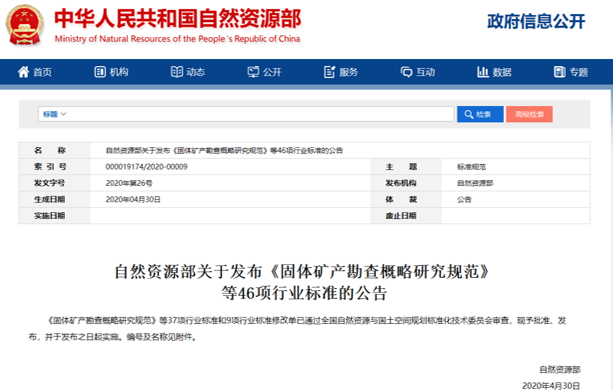The image size is (613, 390).
Task: Select theme value 标准规范
Action: coord(471,167)
